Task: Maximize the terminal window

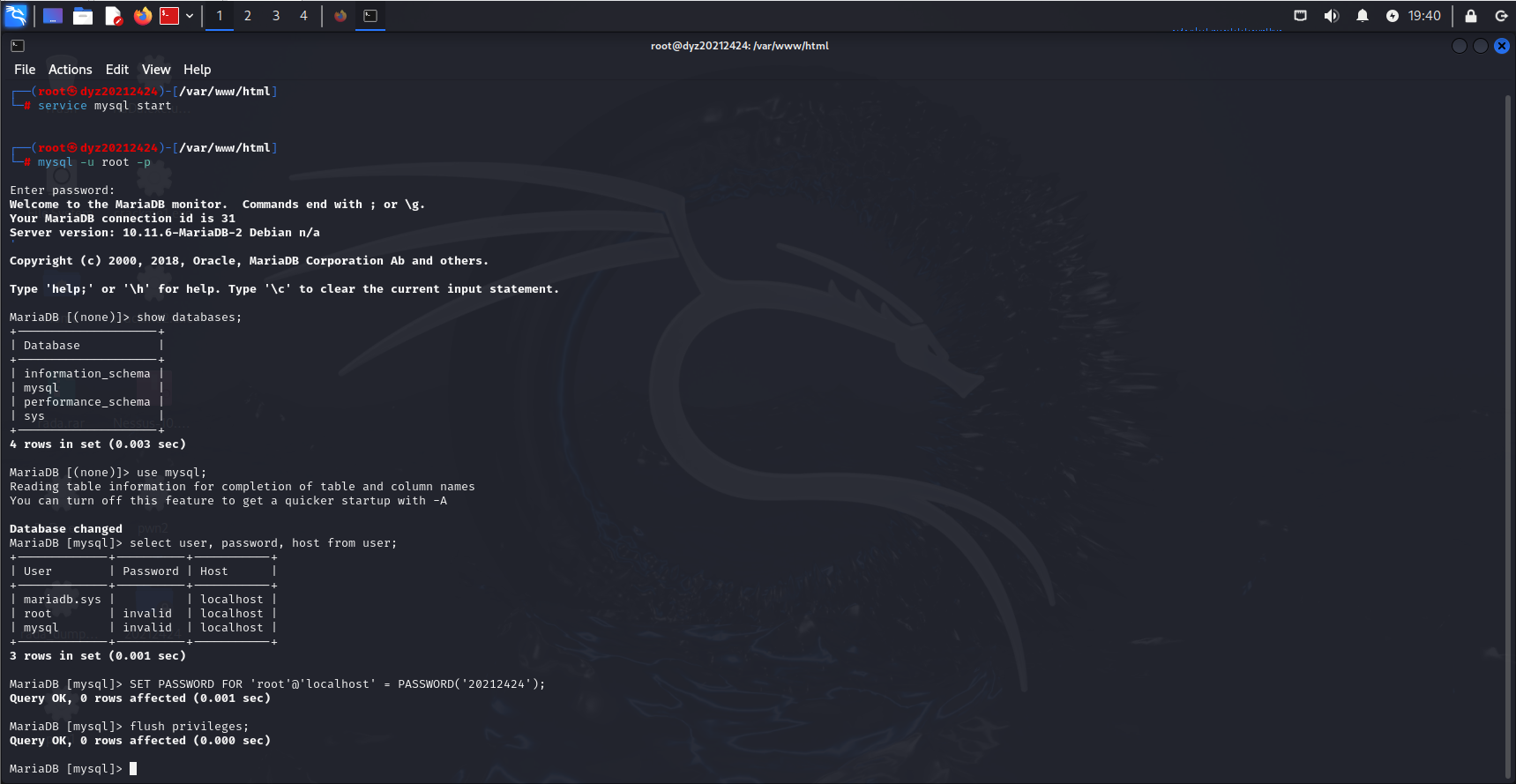Action: [1481, 46]
